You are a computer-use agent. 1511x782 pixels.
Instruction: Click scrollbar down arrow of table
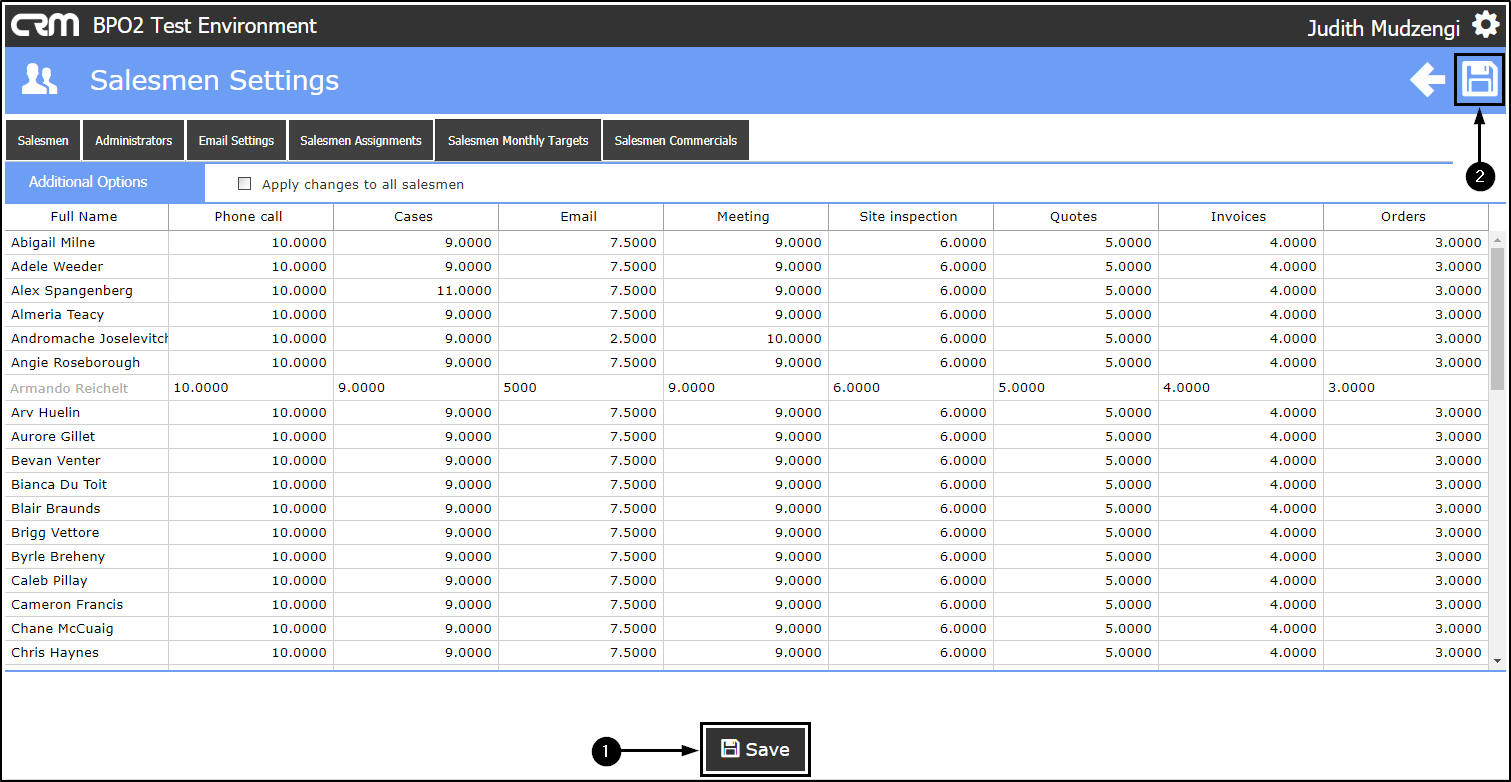coord(1497,661)
